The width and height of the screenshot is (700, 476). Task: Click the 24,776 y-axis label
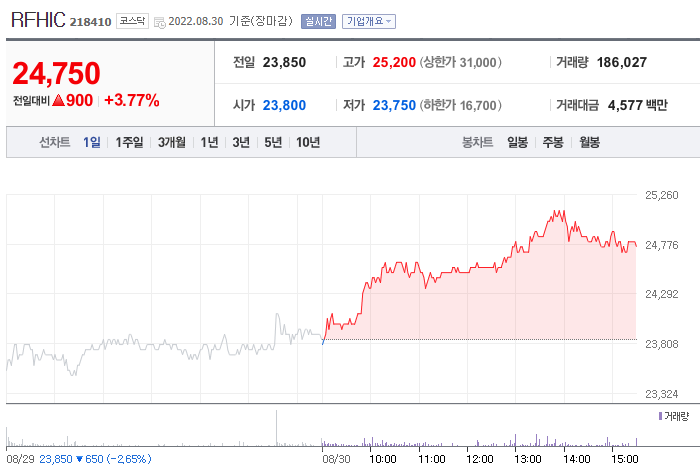point(662,245)
